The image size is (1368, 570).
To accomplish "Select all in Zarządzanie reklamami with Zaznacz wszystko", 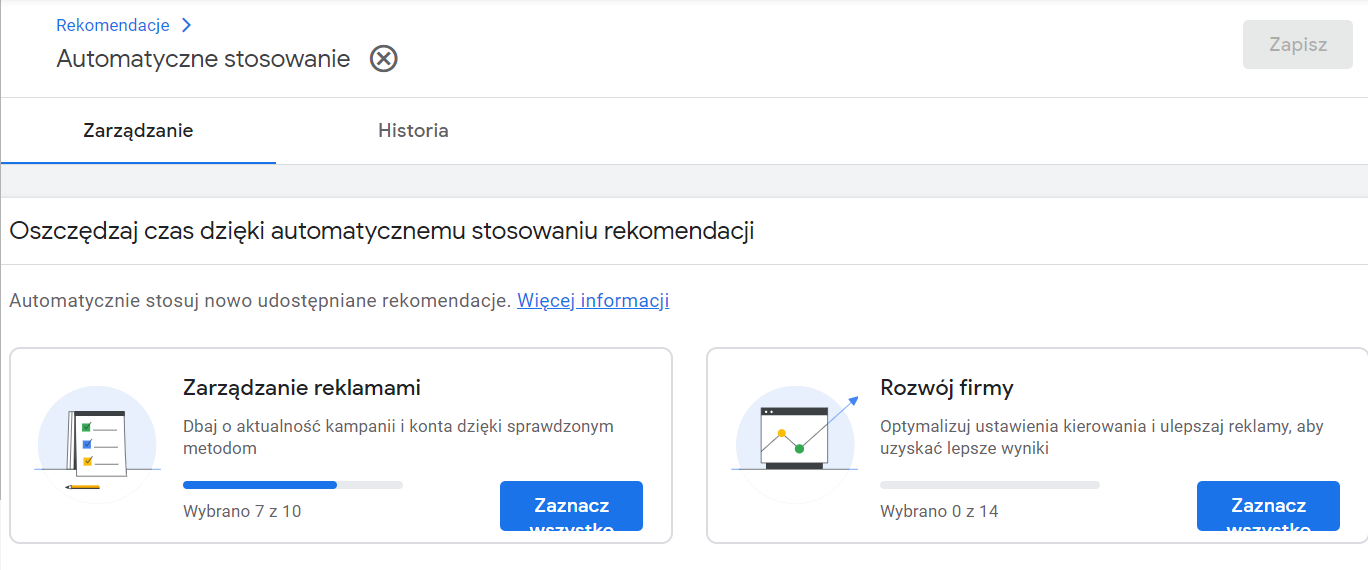I will 571,507.
